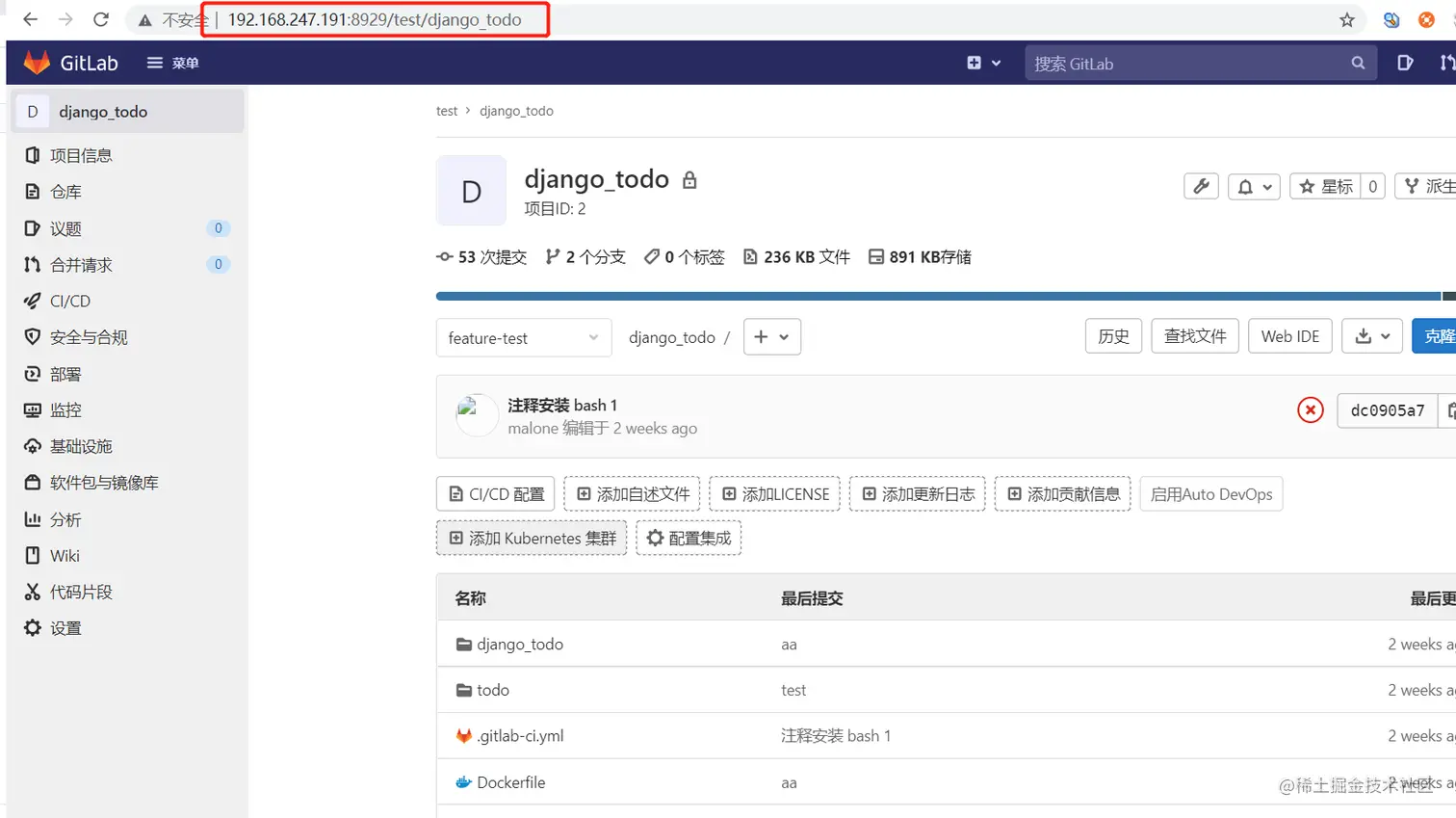
Task: Open 仓库 repository section in sidebar
Action: pos(65,192)
